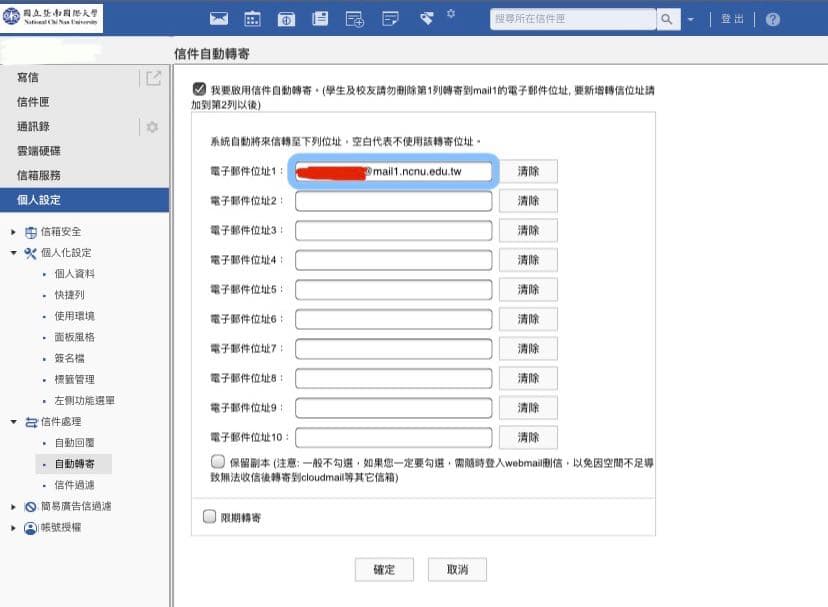The width and height of the screenshot is (828, 607).
Task: Click 清除 for 電子郵件位址7
Action: (x=528, y=349)
